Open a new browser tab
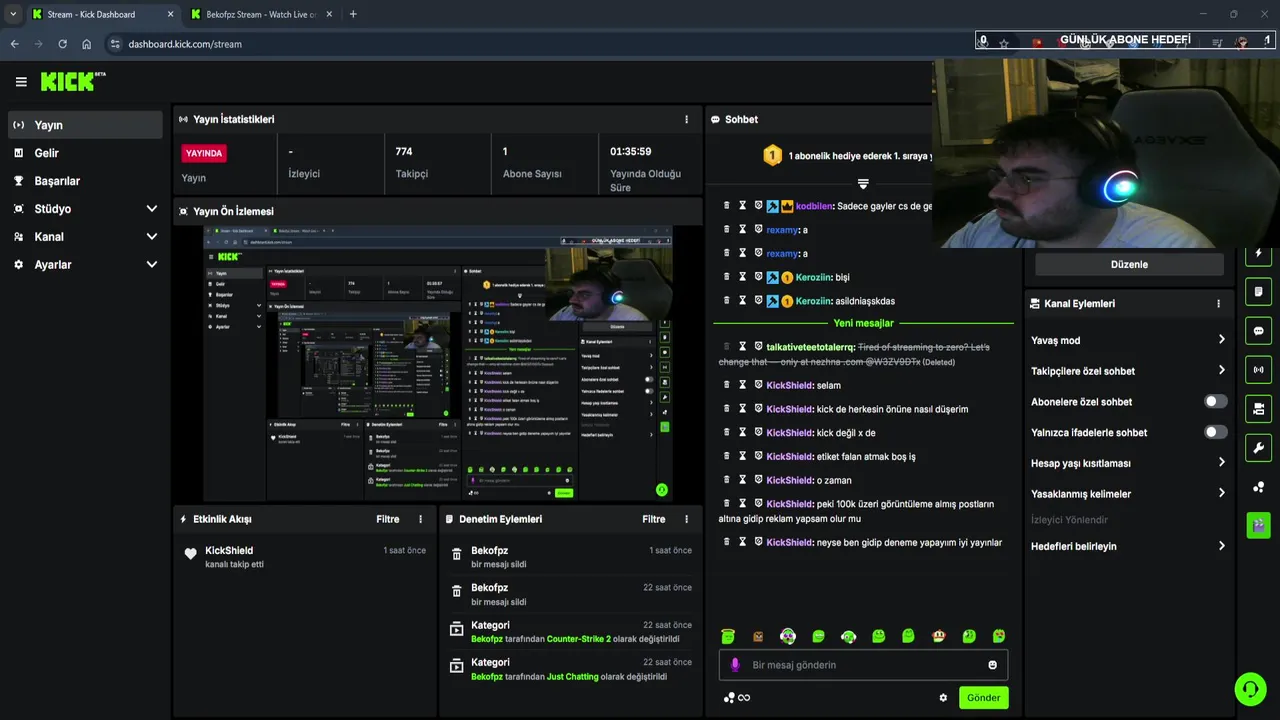 (x=353, y=14)
